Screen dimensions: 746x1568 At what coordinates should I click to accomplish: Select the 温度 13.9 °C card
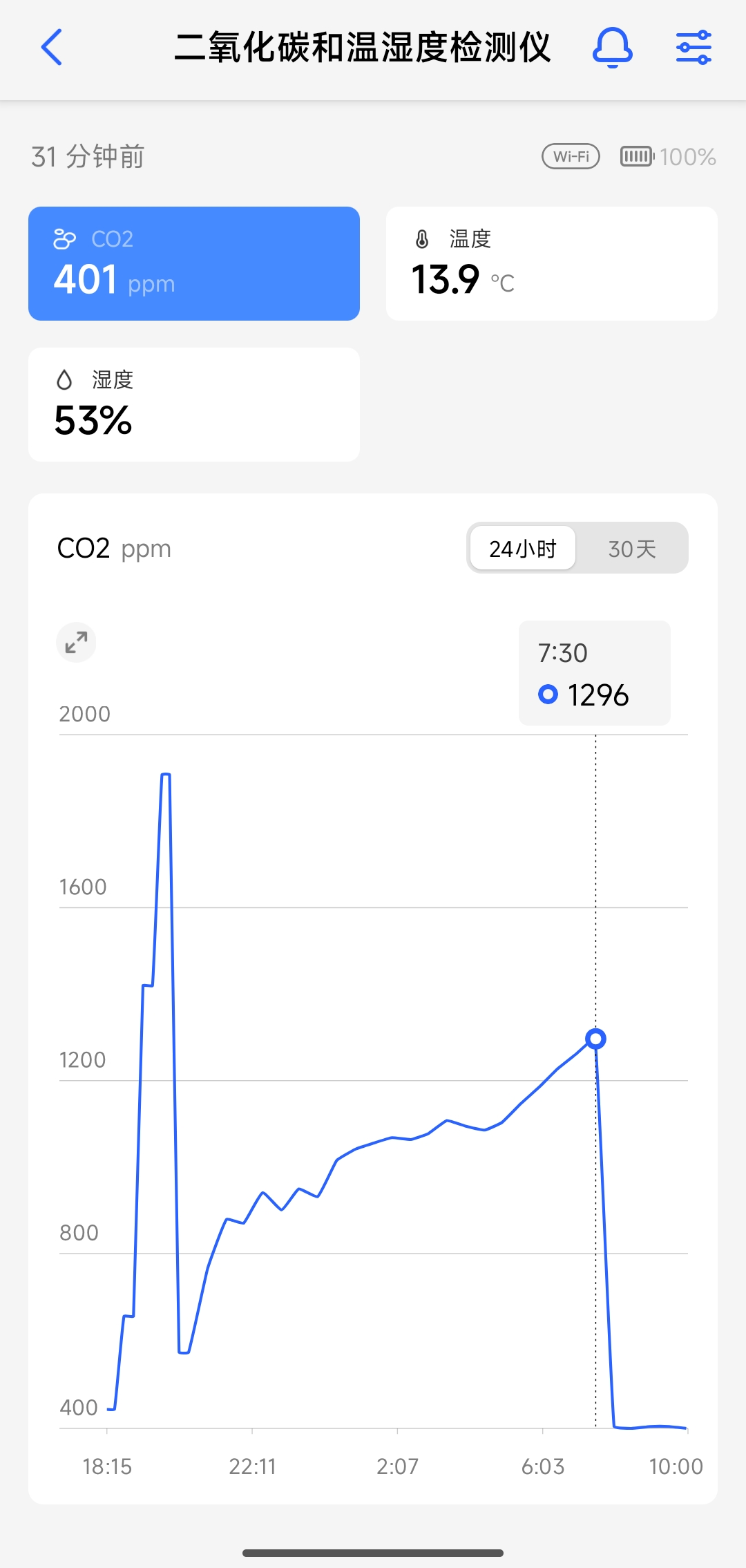[x=551, y=263]
